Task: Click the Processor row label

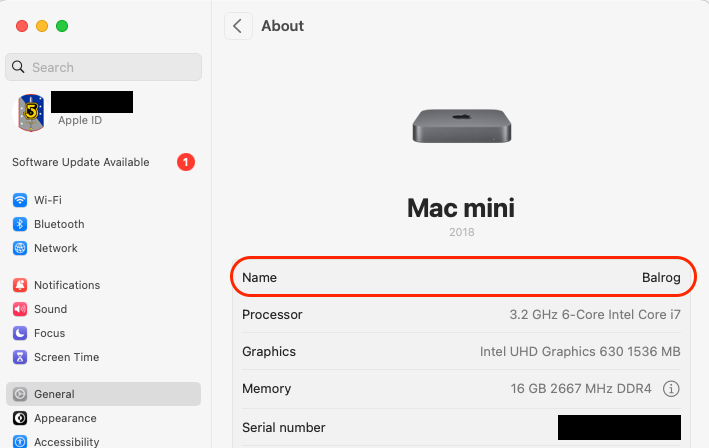Action: [272, 314]
